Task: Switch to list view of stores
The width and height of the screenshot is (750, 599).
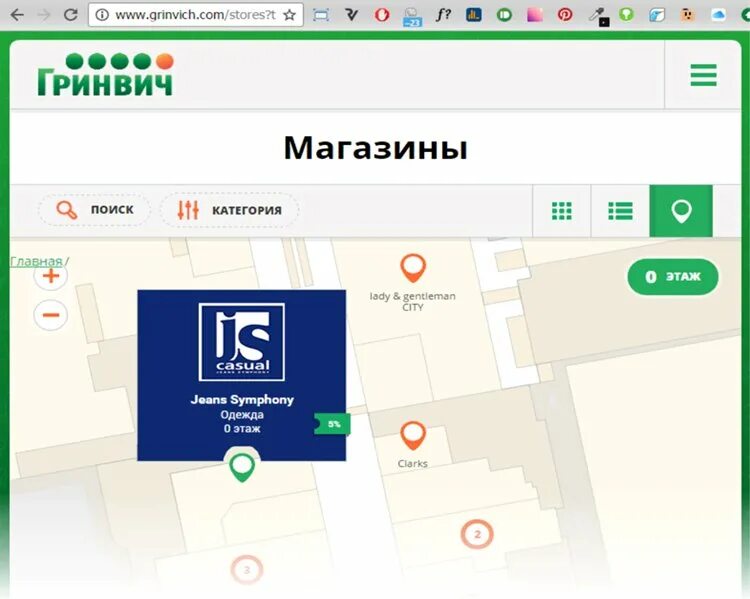Action: tap(620, 211)
